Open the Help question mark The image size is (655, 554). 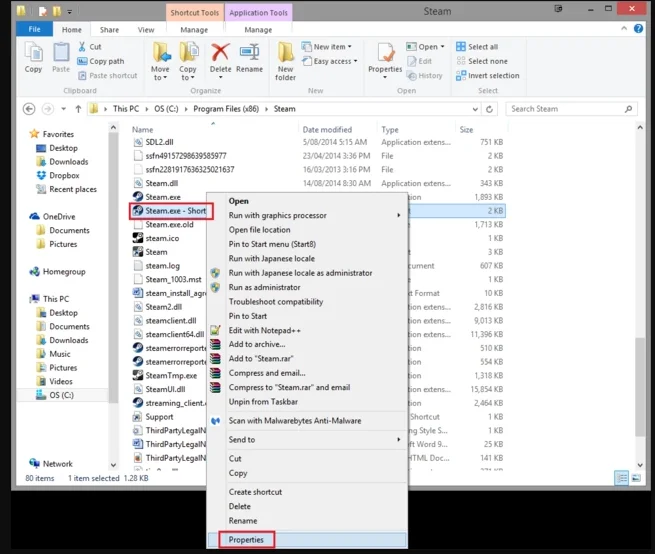coord(638,28)
